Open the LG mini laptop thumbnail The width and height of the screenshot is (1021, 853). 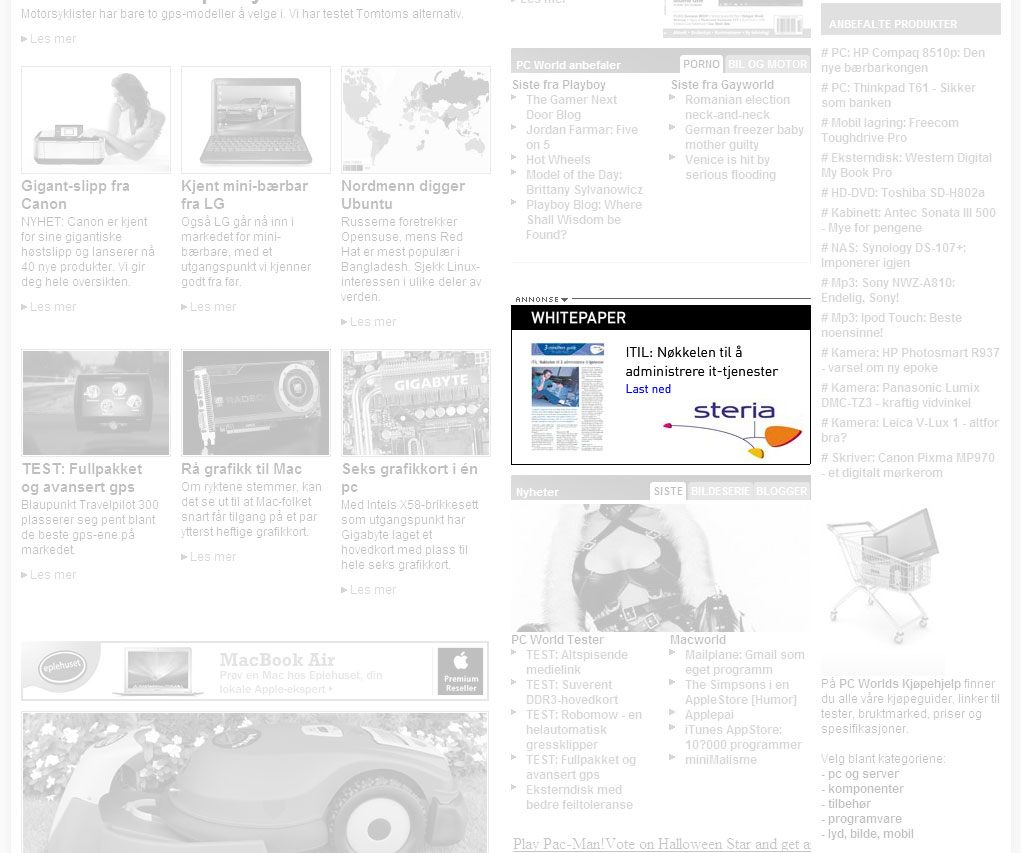click(256, 120)
